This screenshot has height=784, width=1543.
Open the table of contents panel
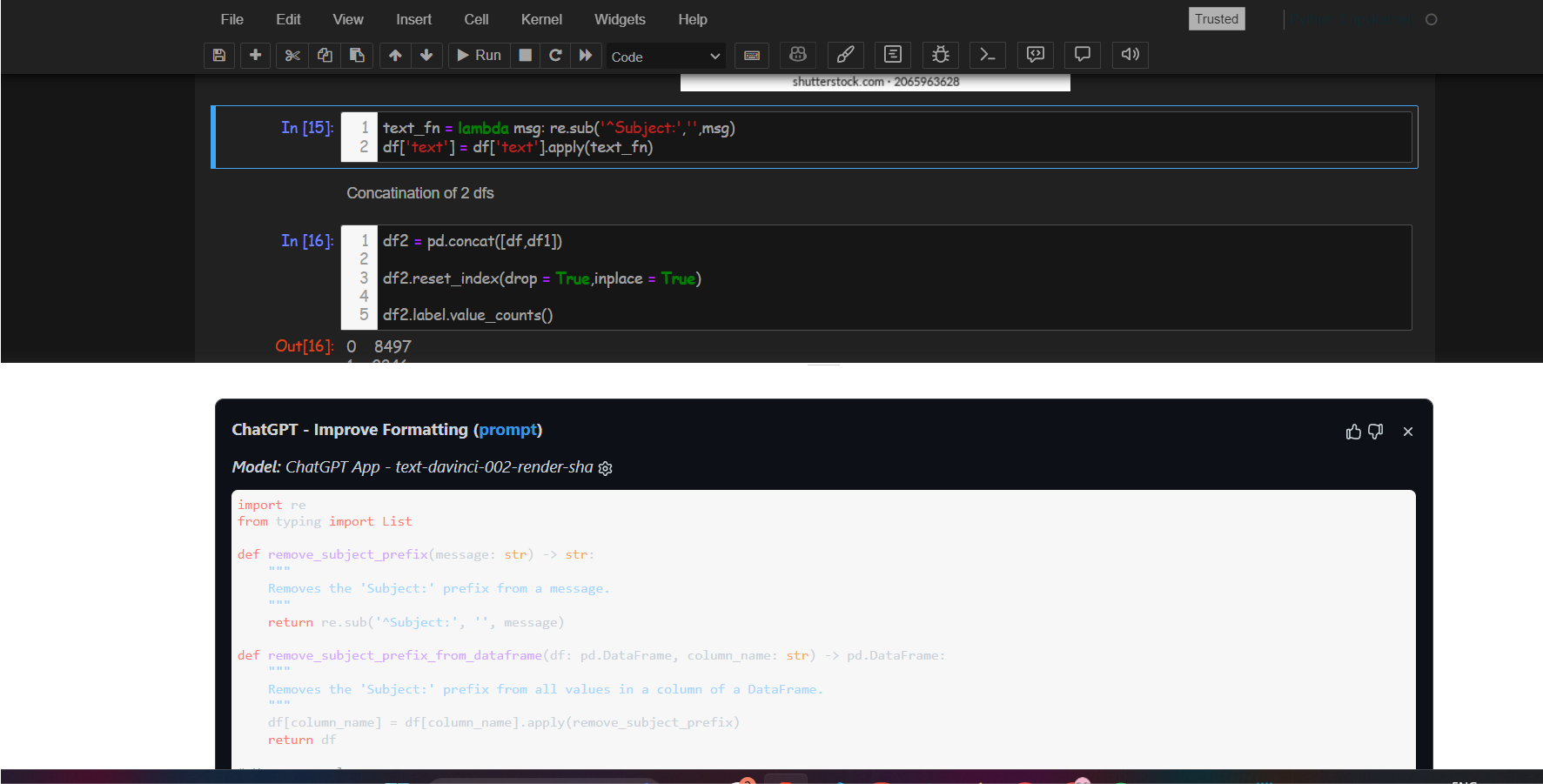pyautogui.click(x=892, y=55)
